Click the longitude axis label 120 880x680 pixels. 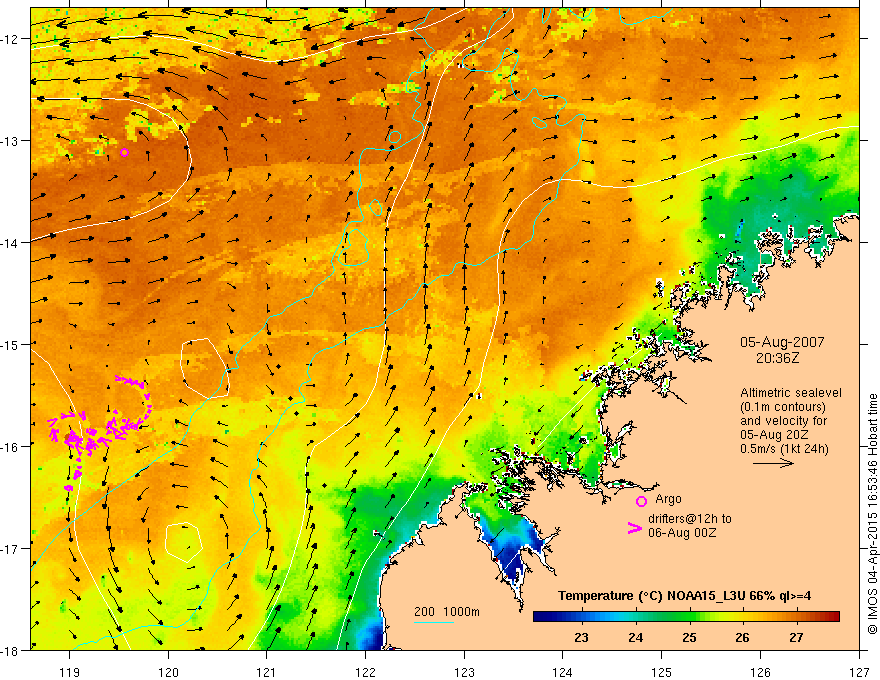168,672
